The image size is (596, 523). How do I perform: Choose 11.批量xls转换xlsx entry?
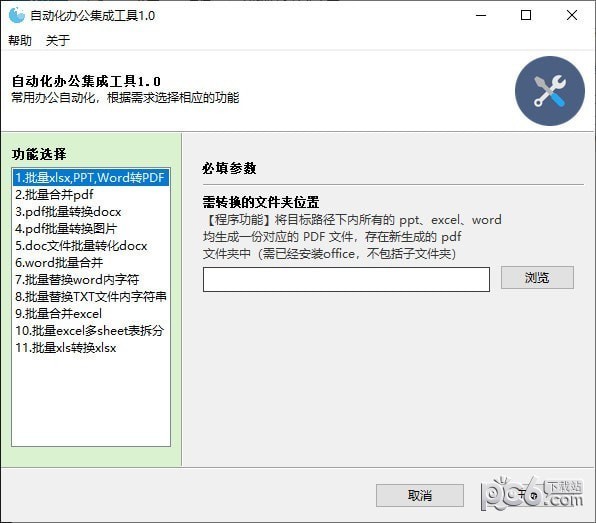pyautogui.click(x=91, y=348)
